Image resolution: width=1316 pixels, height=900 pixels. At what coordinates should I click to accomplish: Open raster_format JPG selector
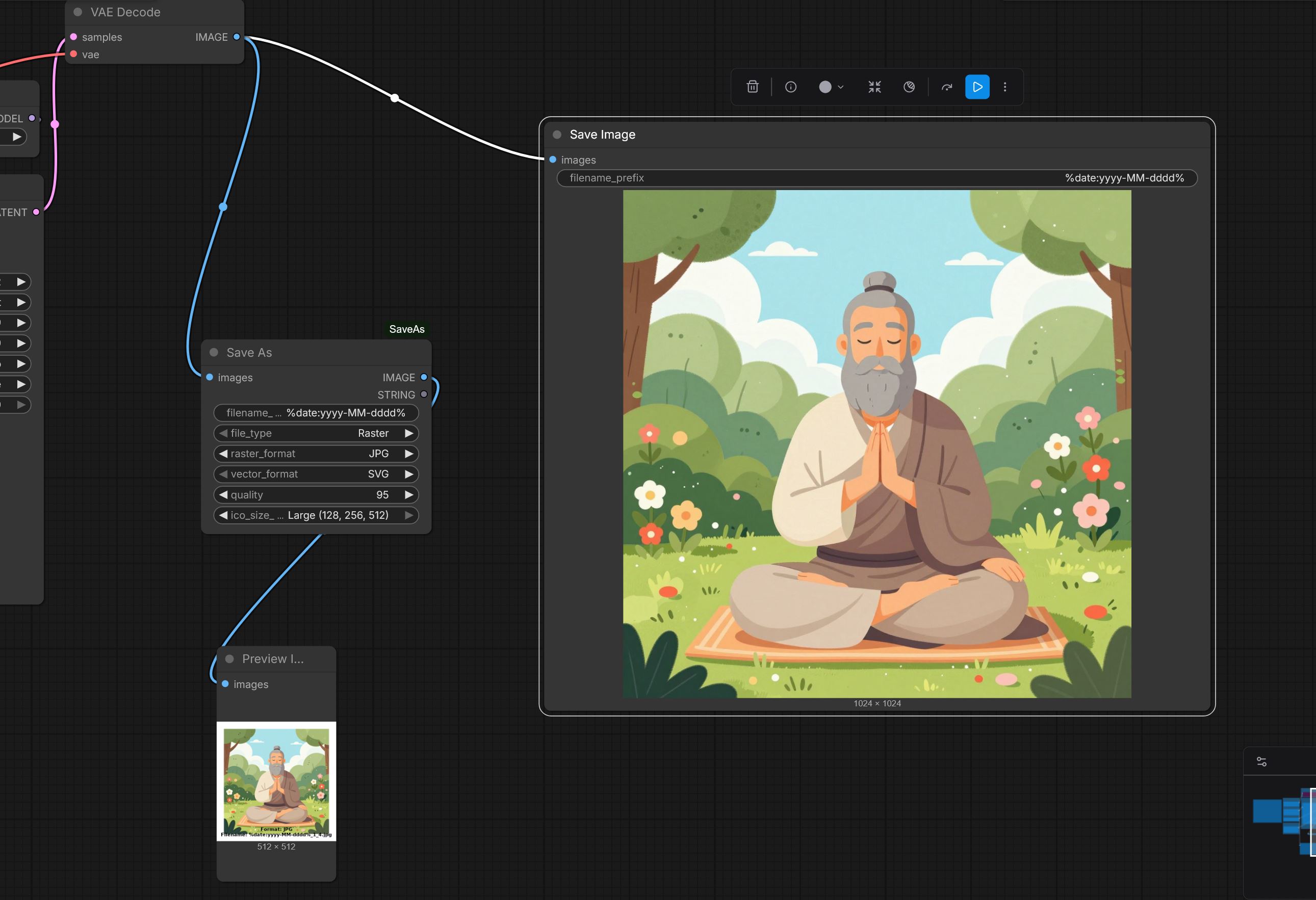click(316, 454)
